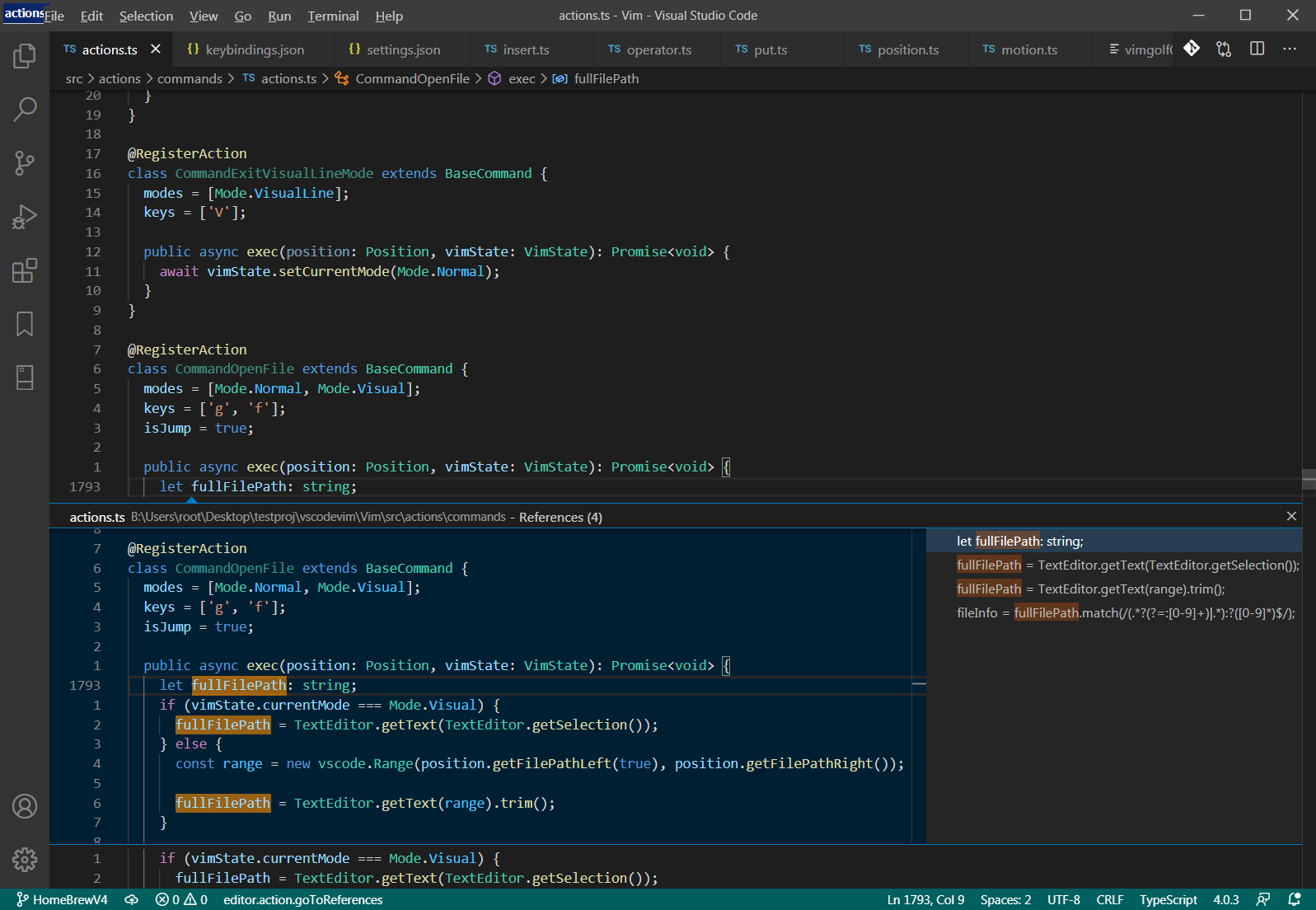The height and width of the screenshot is (910, 1316).
Task: Expand the CommandOpenFile breadcrumb
Action: 412,78
